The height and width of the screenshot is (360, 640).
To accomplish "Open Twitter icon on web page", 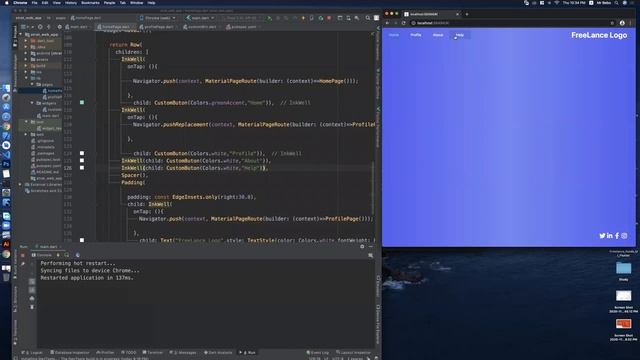I will [x=602, y=236].
